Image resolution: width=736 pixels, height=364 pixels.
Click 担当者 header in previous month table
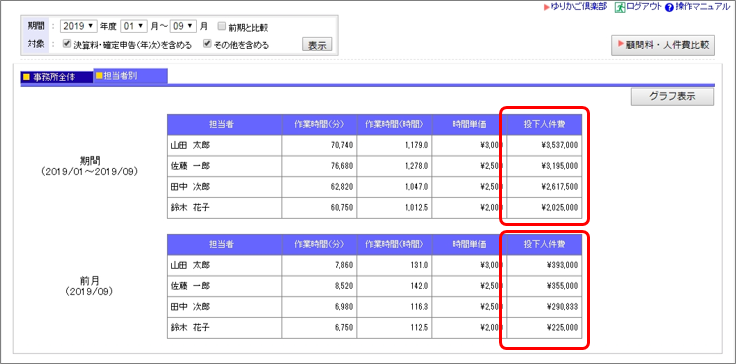pyautogui.click(x=224, y=245)
